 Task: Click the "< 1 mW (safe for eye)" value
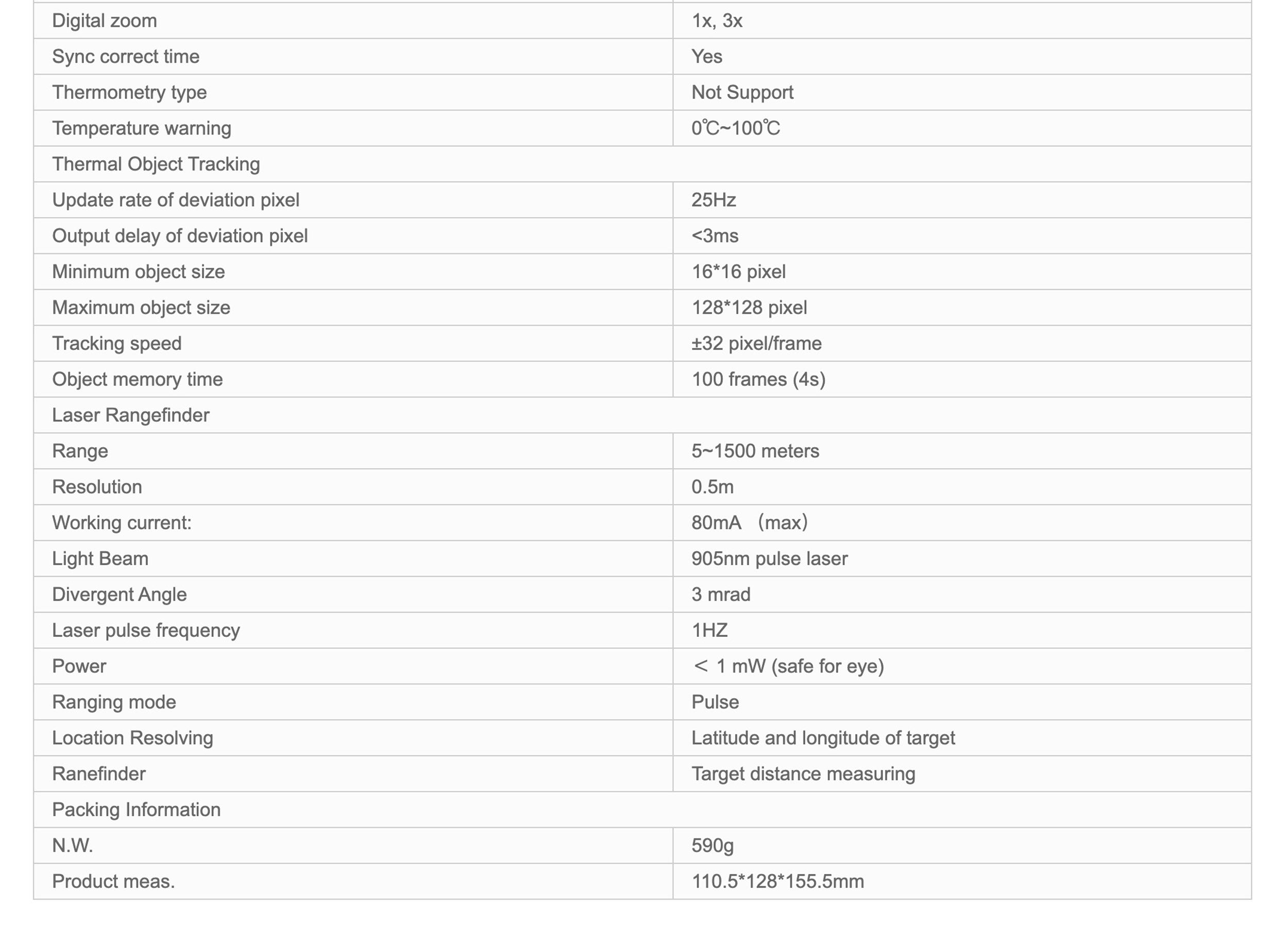[x=788, y=666]
